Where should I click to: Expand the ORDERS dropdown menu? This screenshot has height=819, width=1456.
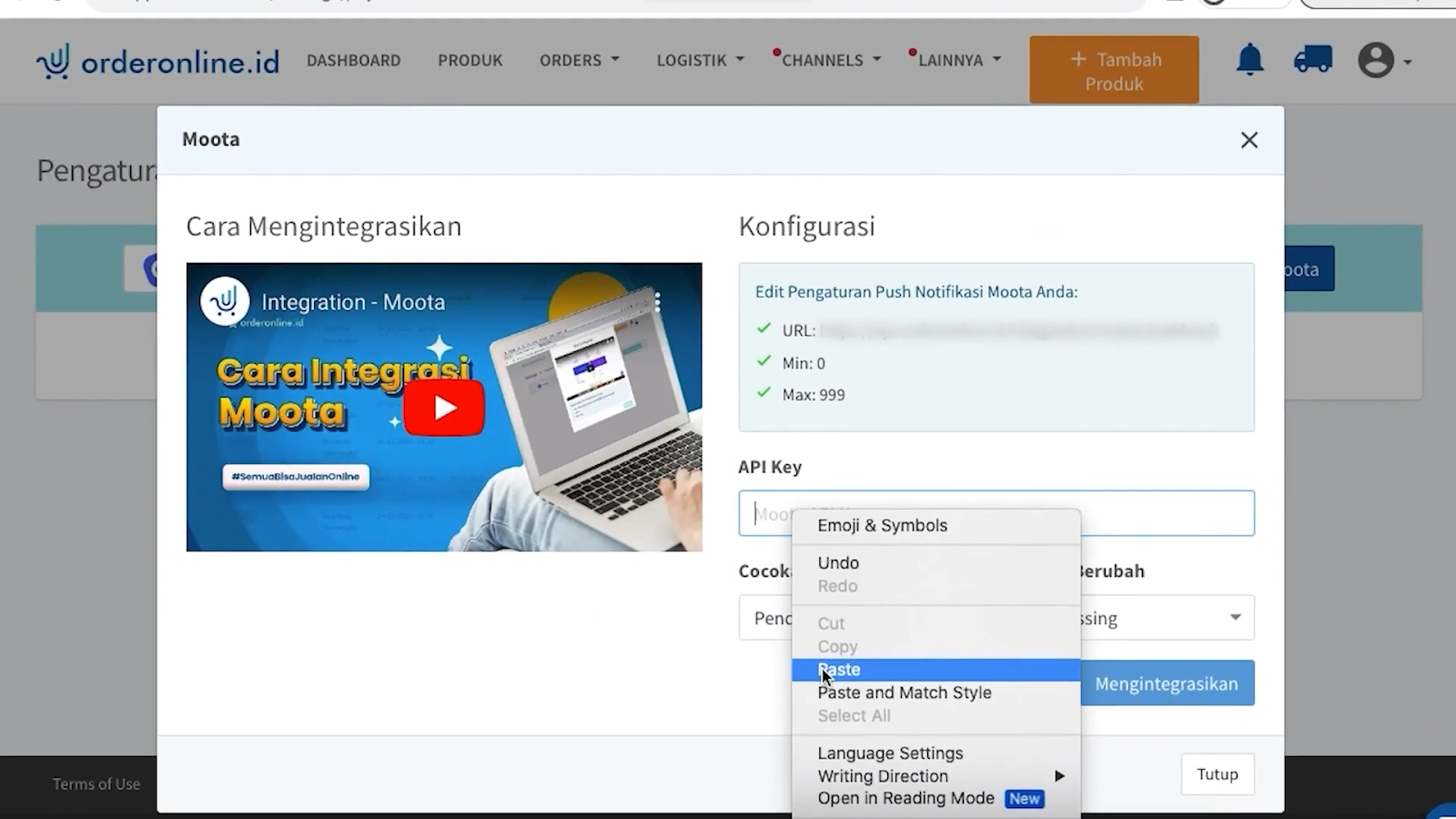(x=580, y=60)
